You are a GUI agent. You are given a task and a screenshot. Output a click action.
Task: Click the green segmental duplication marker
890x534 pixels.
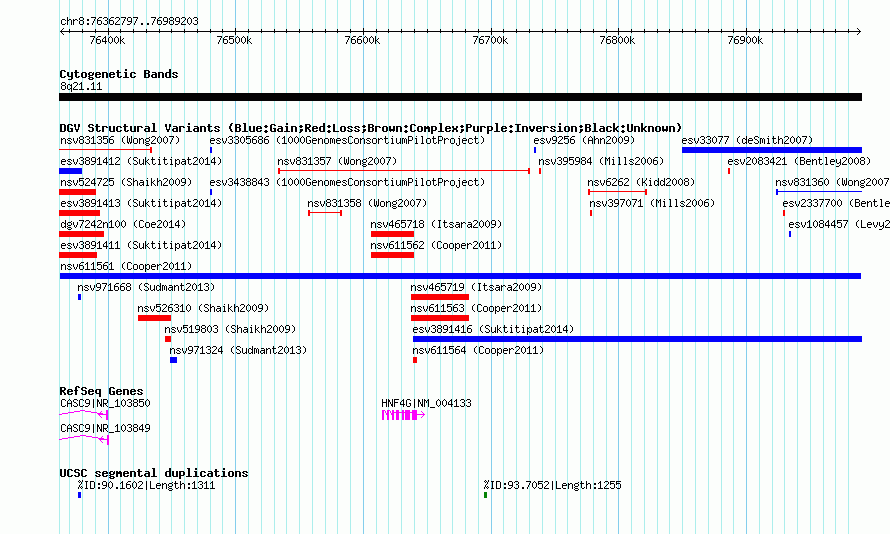(485, 495)
